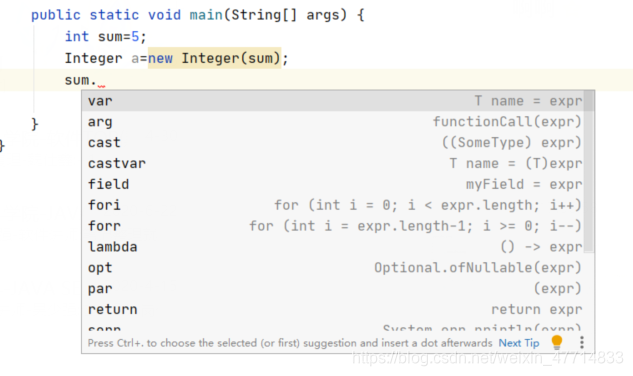
Task: Click the lightbulb tip icon
Action: pos(557,342)
